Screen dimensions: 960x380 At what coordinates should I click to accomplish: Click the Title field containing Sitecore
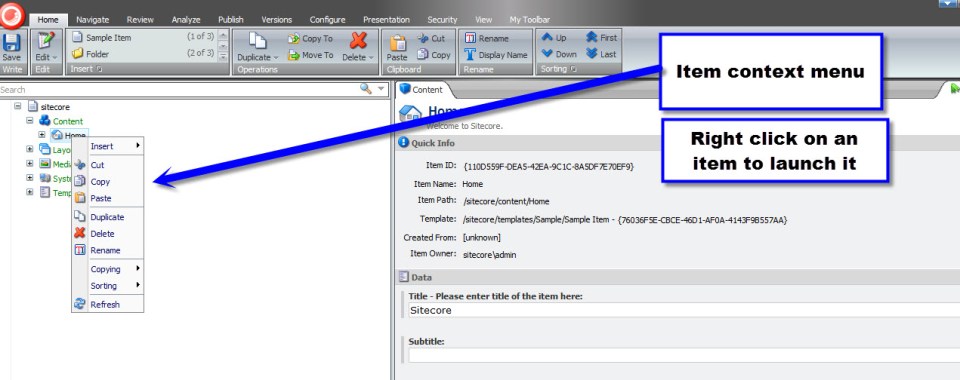684,310
